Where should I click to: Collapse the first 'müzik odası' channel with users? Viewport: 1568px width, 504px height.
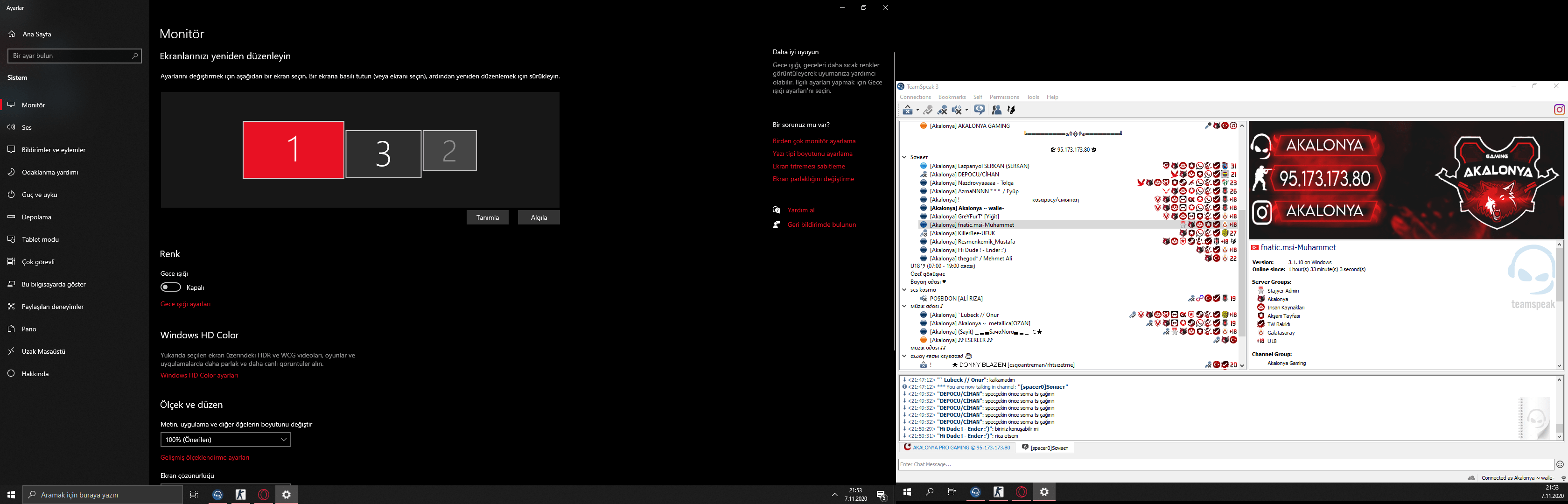click(904, 306)
